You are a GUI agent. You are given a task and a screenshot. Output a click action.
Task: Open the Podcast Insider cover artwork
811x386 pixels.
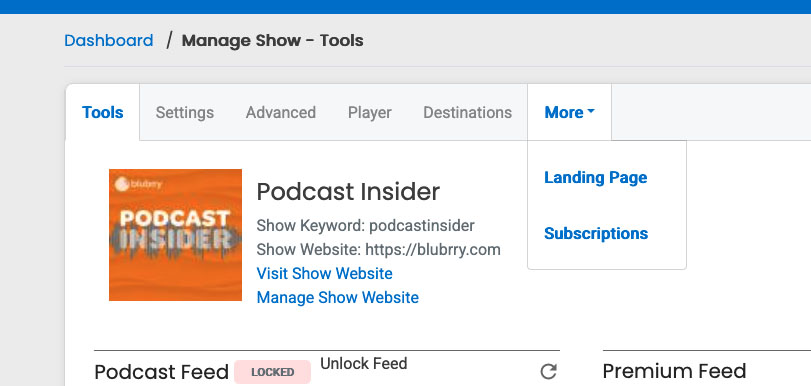point(175,235)
